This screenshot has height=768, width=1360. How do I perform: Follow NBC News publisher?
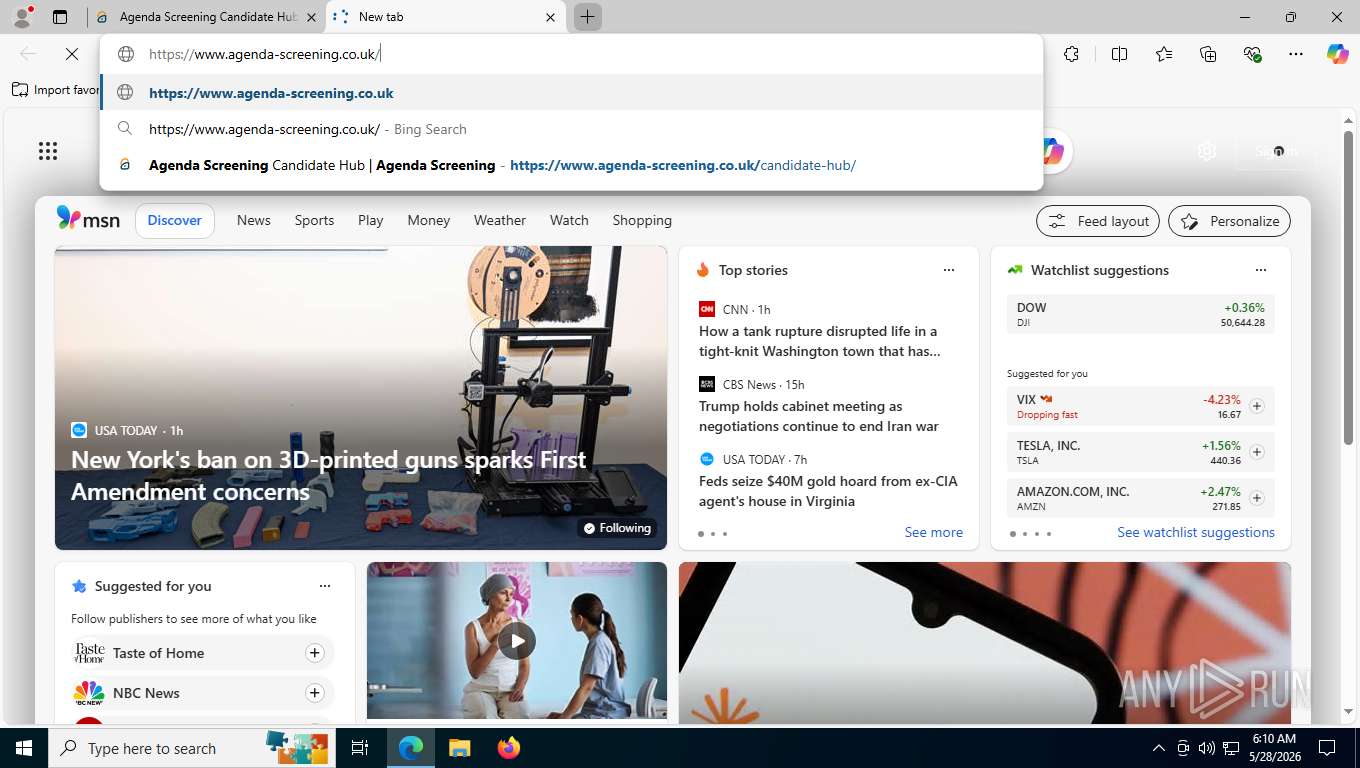point(314,693)
